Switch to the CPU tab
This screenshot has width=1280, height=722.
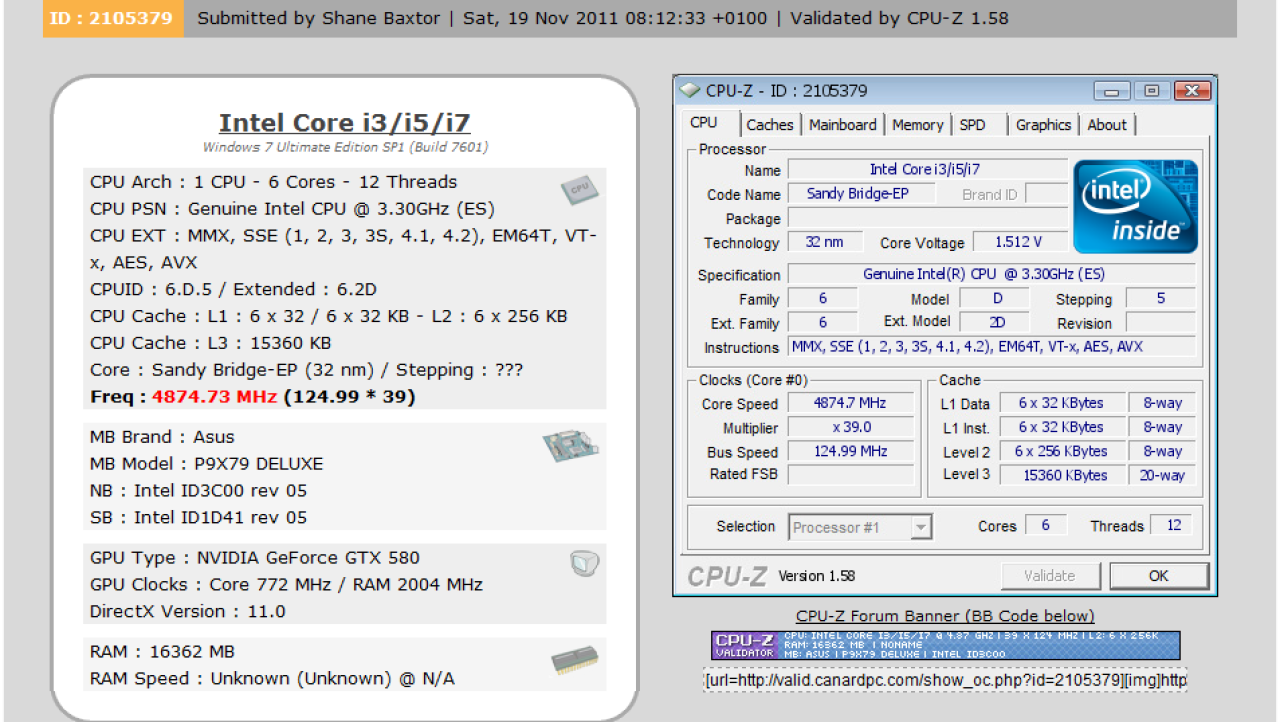click(704, 123)
